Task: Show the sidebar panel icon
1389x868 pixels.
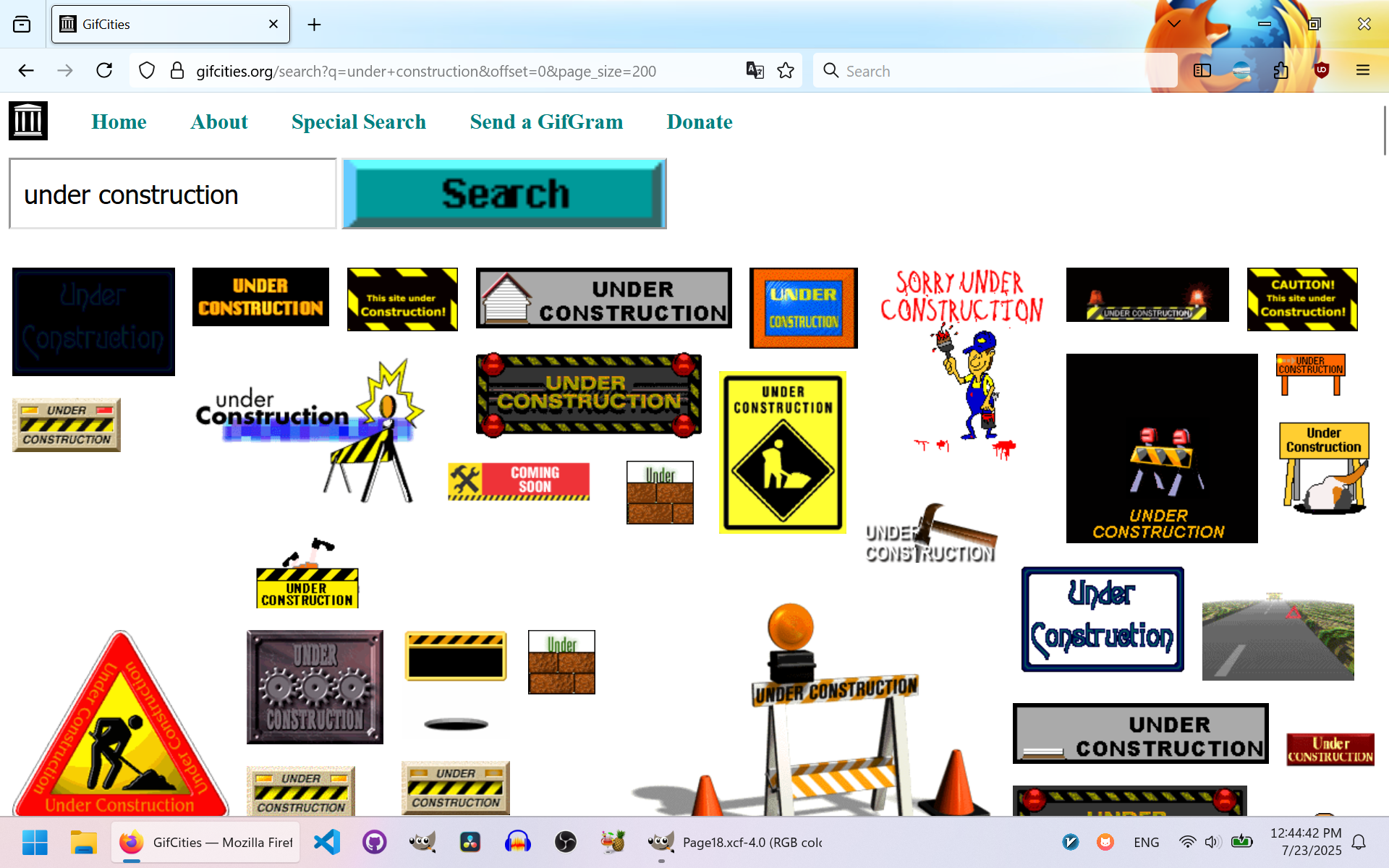Action: 1202,70
